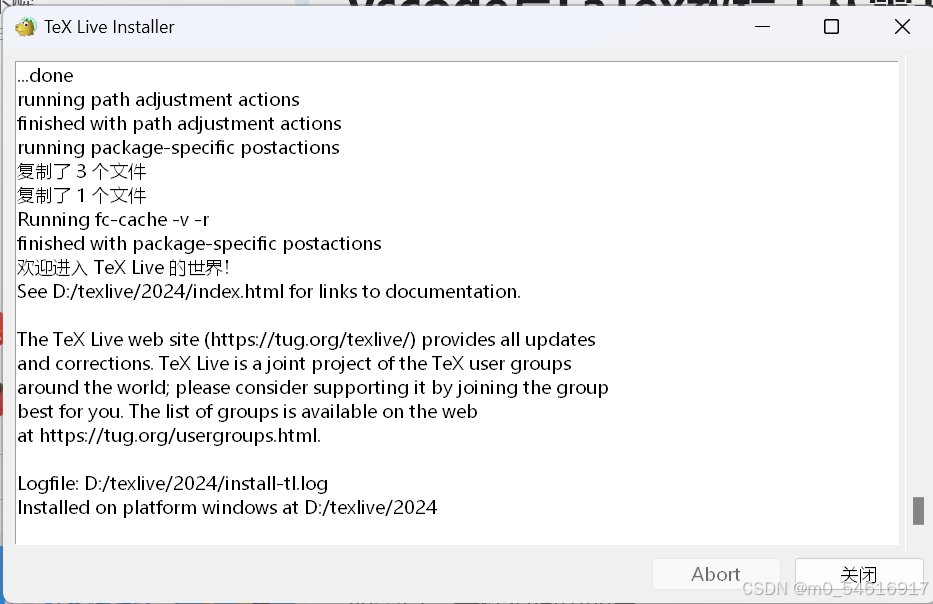The image size is (933, 604).
Task: Click the '...done' line in the log
Action: tap(45, 75)
